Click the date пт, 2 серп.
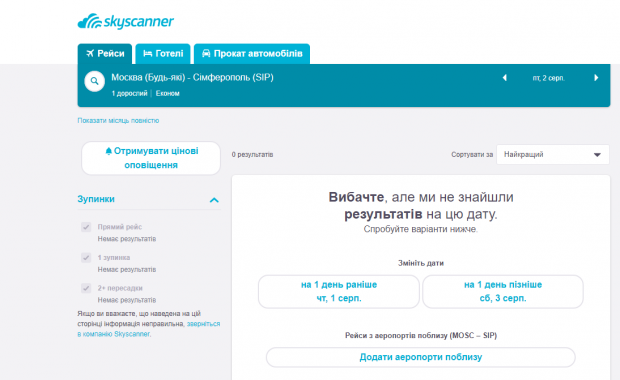This screenshot has width=620, height=380. [x=548, y=78]
